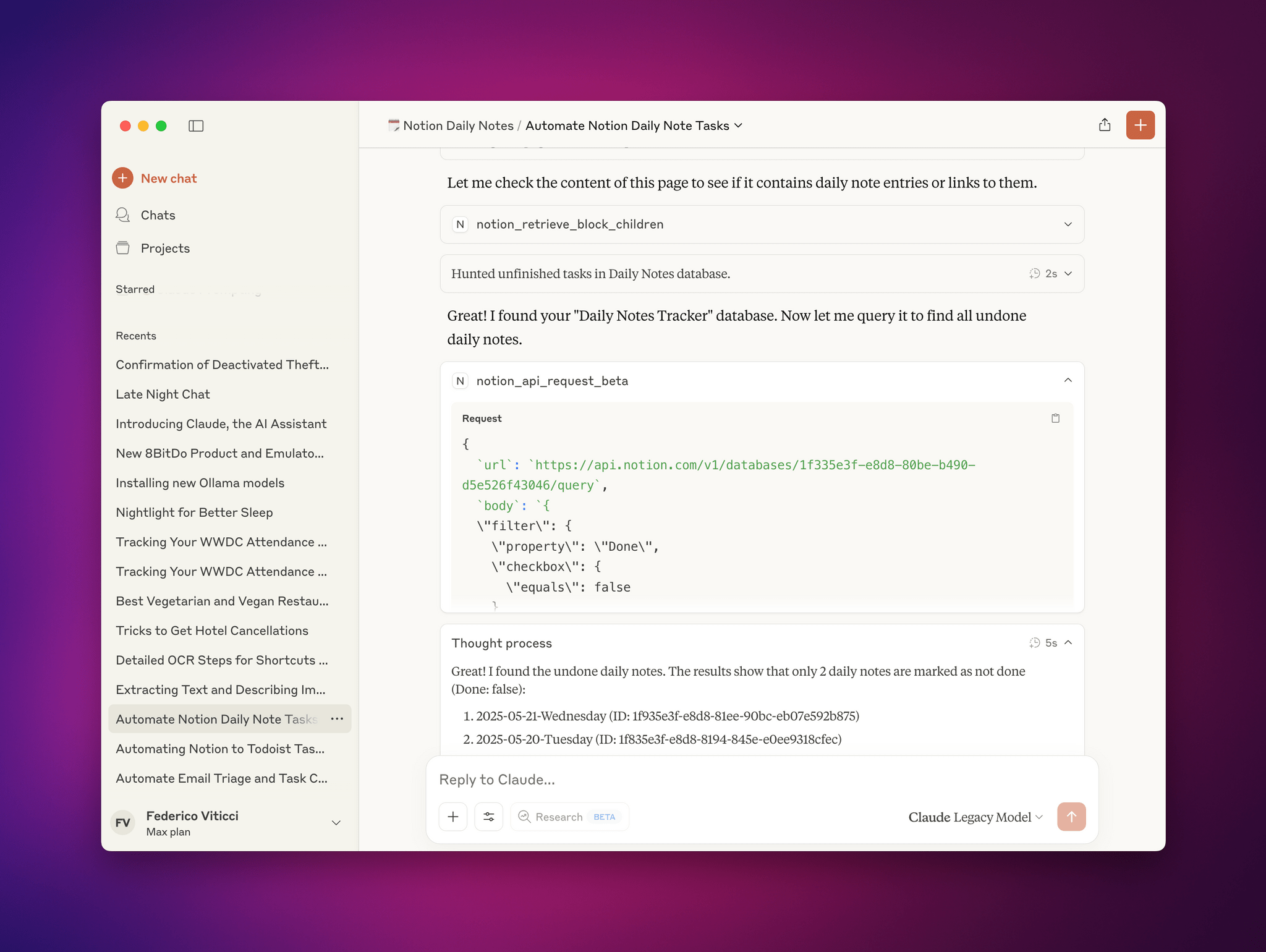Open the Late Night Chat conversation
This screenshot has height=952, width=1266.
[163, 394]
